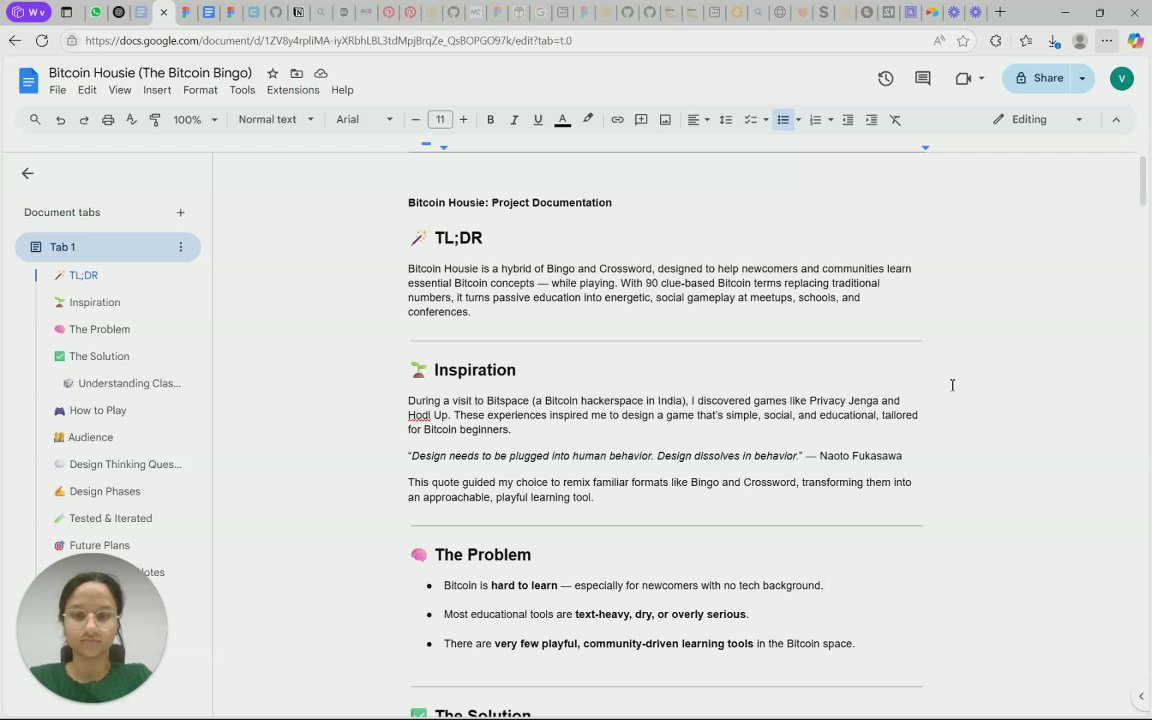This screenshot has height=720, width=1152.
Task: Increase the font size
Action: [464, 120]
